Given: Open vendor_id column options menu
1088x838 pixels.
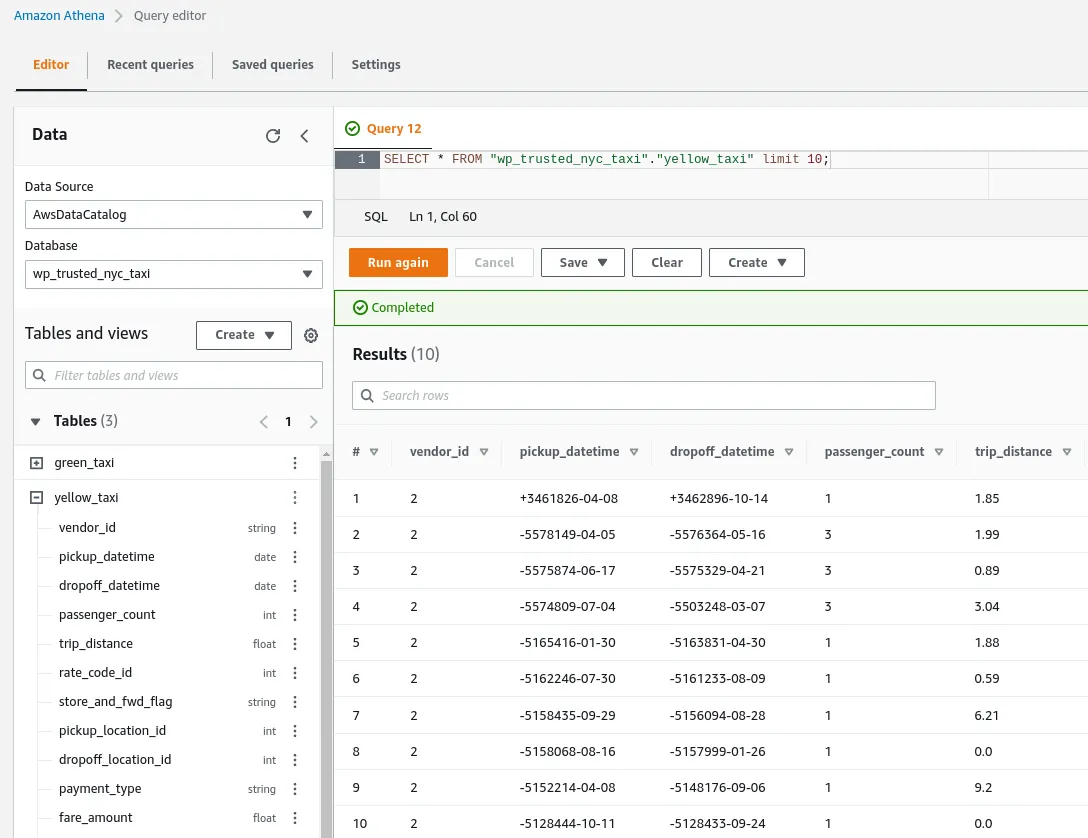Looking at the screenshot, I should [x=295, y=528].
